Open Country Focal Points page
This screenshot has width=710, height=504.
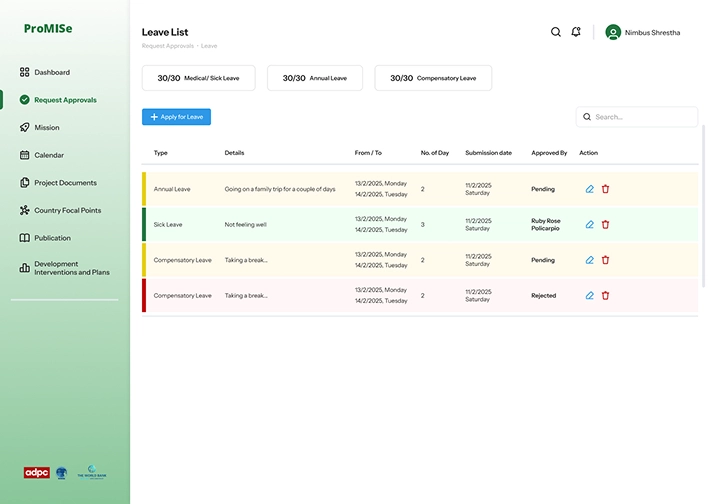pos(67,211)
